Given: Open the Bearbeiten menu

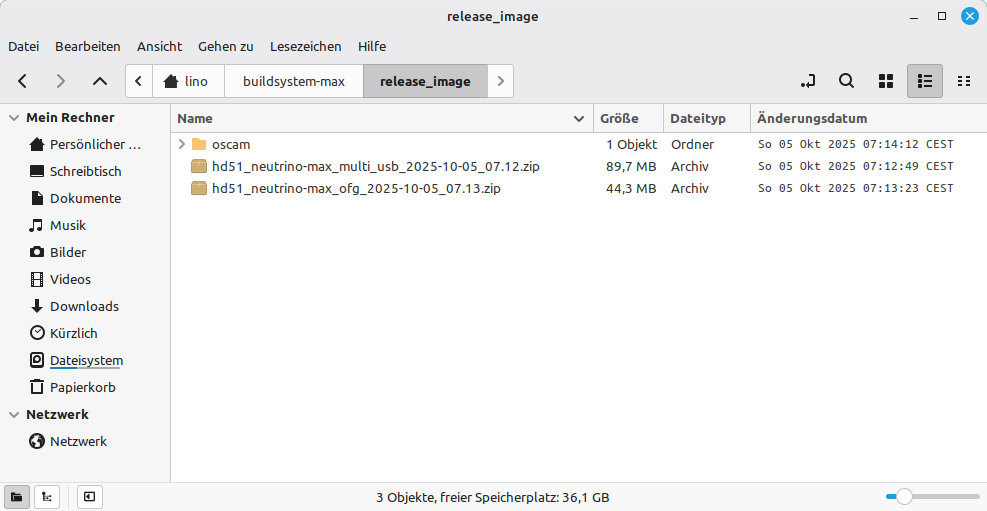Looking at the screenshot, I should [88, 46].
